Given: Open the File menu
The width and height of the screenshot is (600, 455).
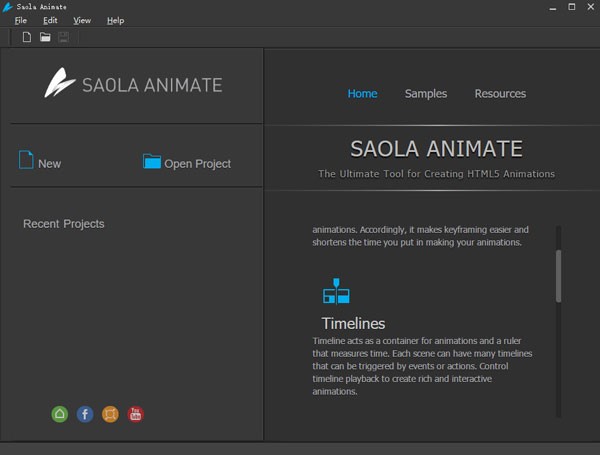Looking at the screenshot, I should (x=20, y=20).
